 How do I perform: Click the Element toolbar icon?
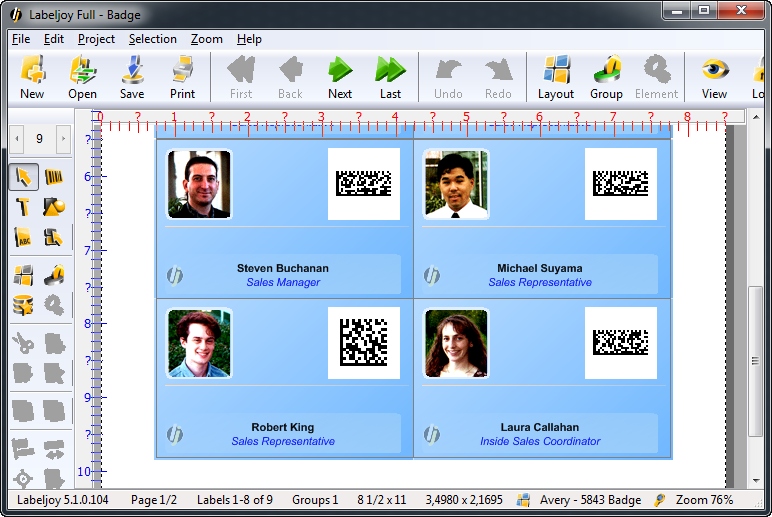point(657,77)
